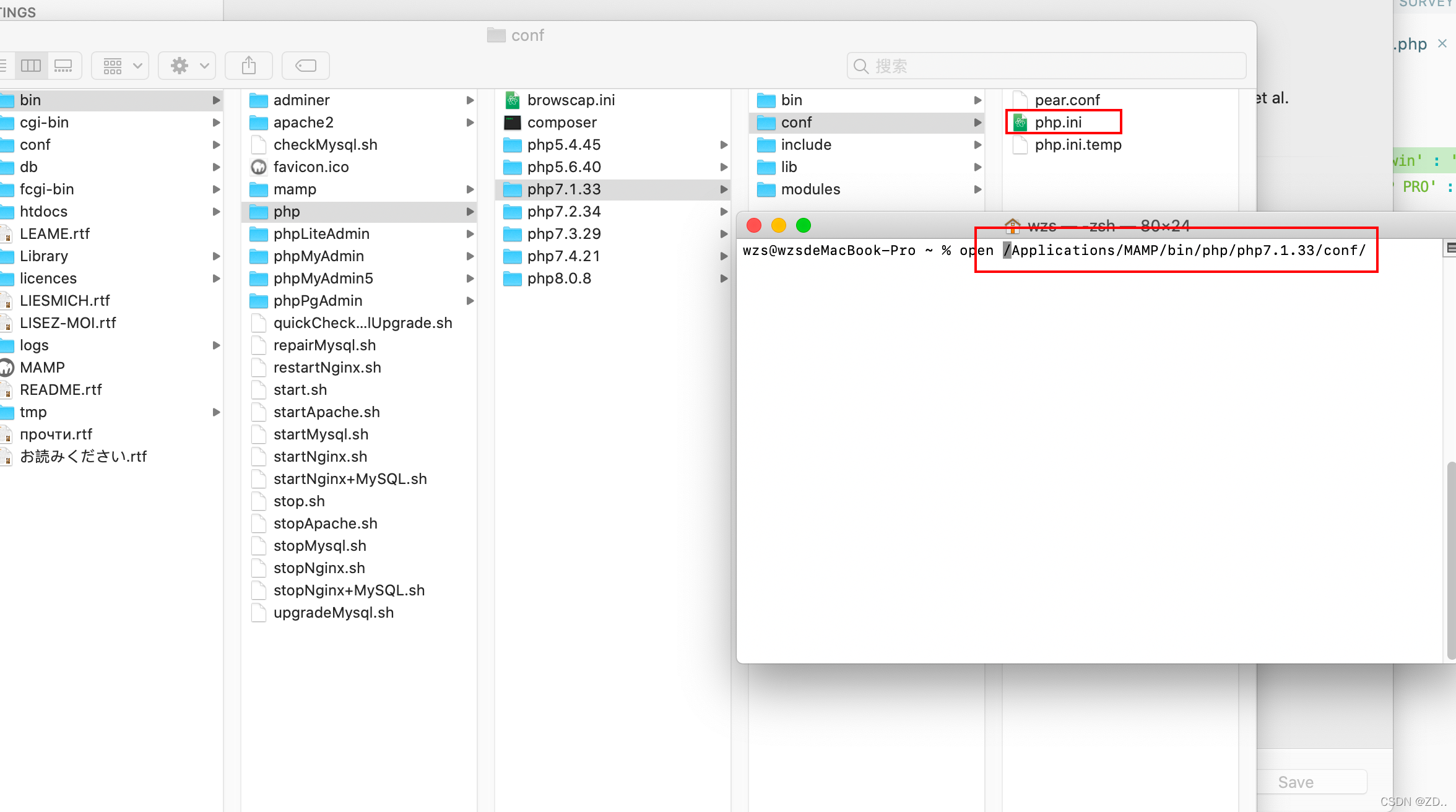Screen dimensions: 1456x812
Task: Click the green zoom button of Terminal
Action: click(x=804, y=226)
